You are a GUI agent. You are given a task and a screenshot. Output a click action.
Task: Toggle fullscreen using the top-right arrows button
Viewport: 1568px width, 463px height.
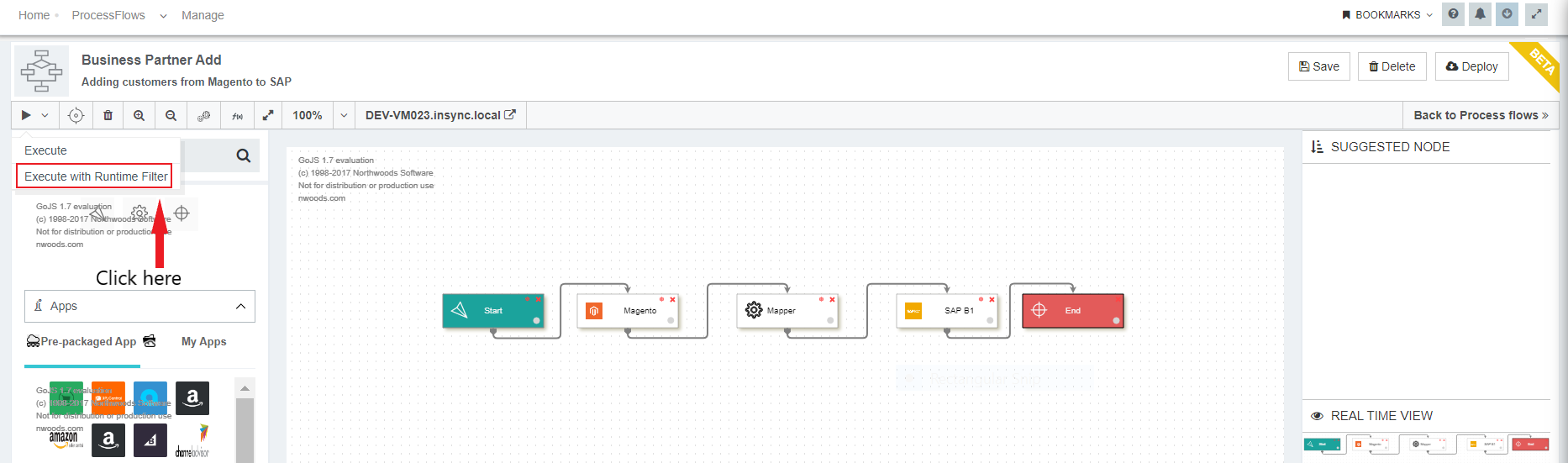(x=1536, y=14)
